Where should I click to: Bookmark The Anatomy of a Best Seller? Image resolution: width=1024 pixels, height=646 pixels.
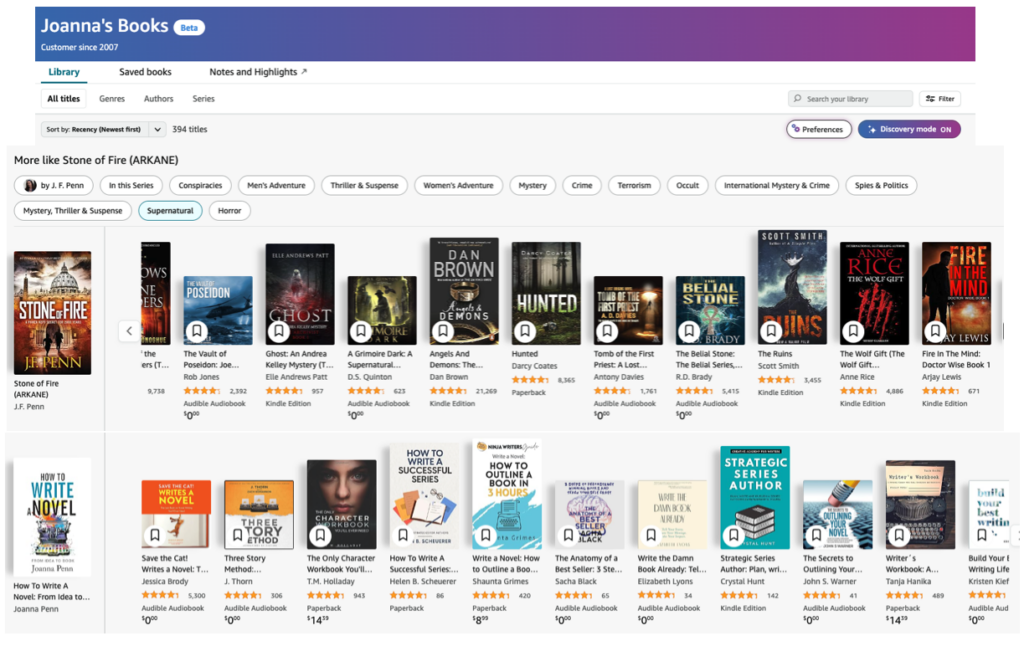tap(568, 535)
